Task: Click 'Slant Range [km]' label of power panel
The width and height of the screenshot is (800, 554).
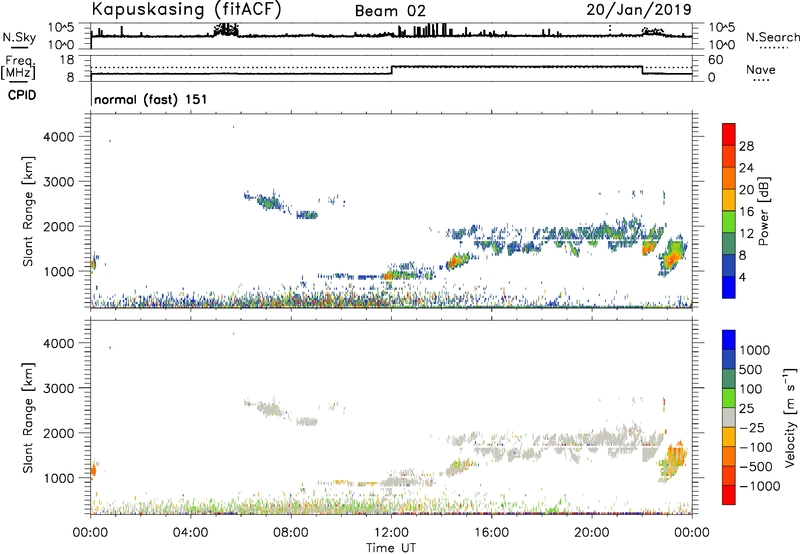Action: pos(28,211)
